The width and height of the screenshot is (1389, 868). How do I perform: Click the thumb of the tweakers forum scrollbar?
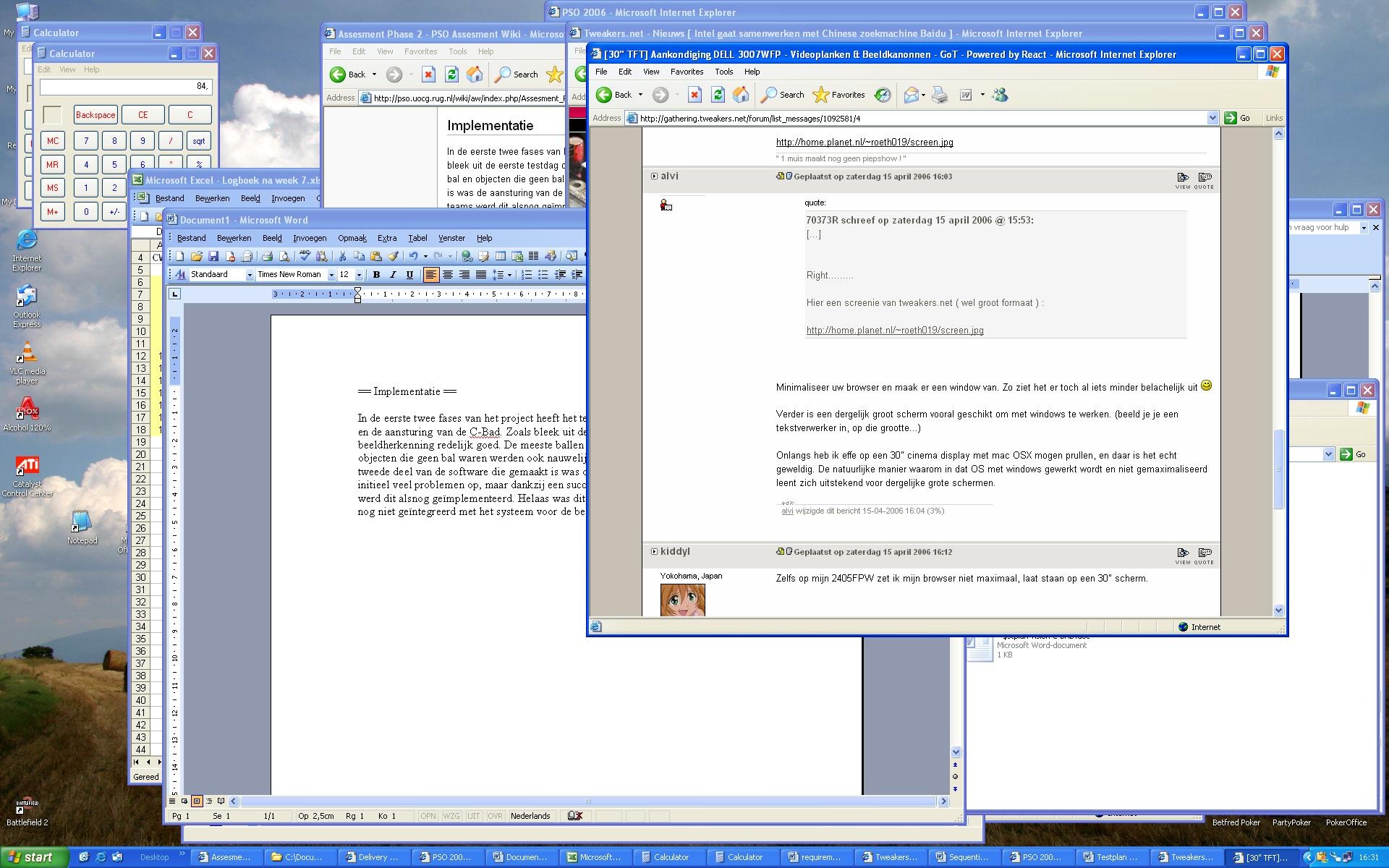pos(1278,469)
